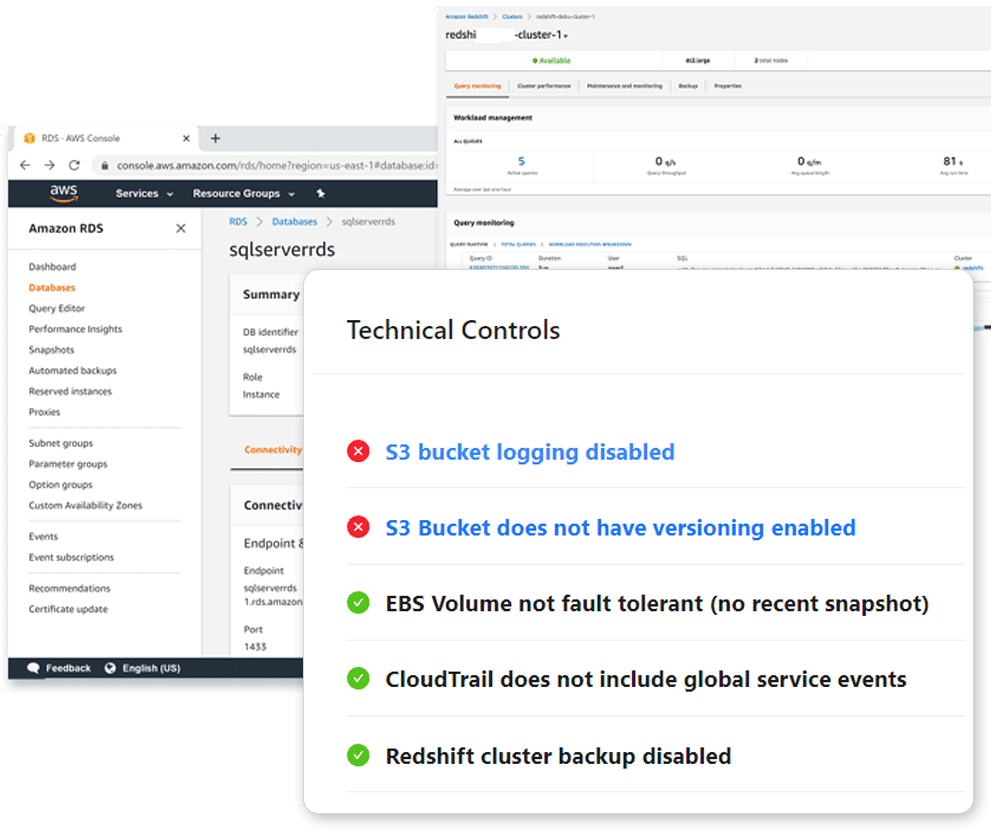Click the browser address bar URL
Screen dimensions: 991x837
(276, 166)
